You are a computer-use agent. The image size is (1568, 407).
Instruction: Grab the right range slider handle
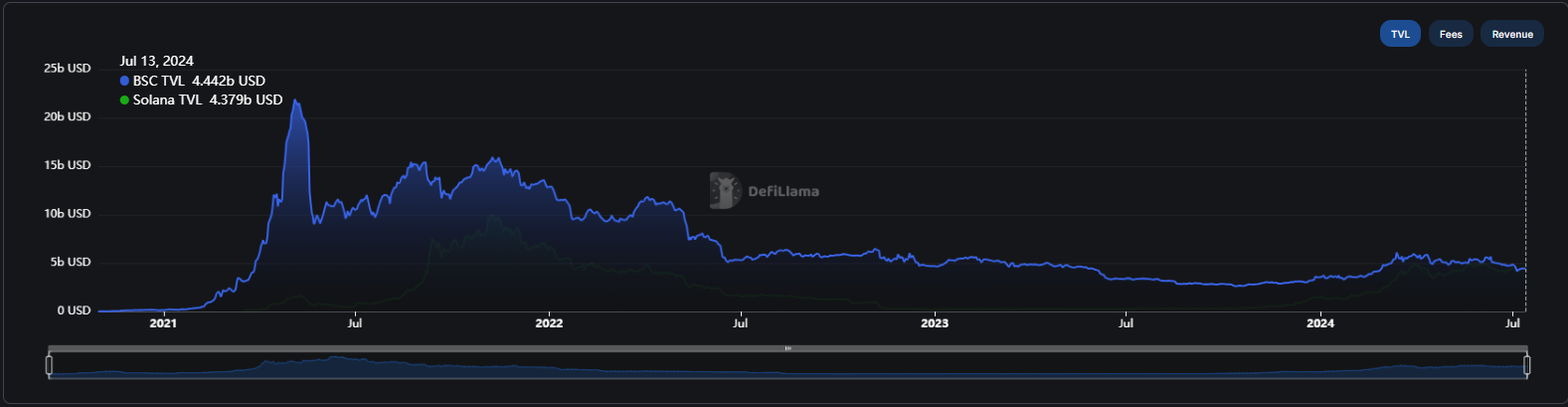1527,365
